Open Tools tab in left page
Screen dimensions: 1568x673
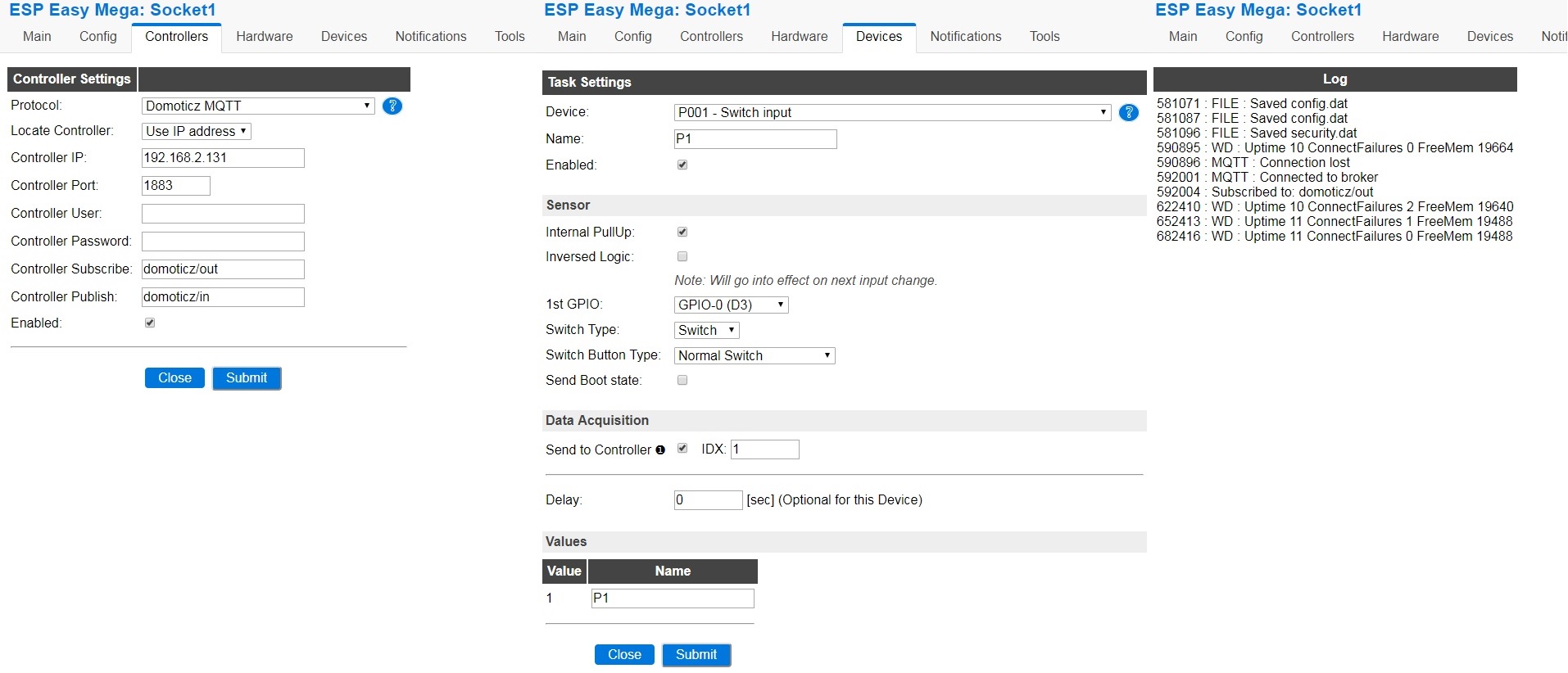pyautogui.click(x=510, y=36)
